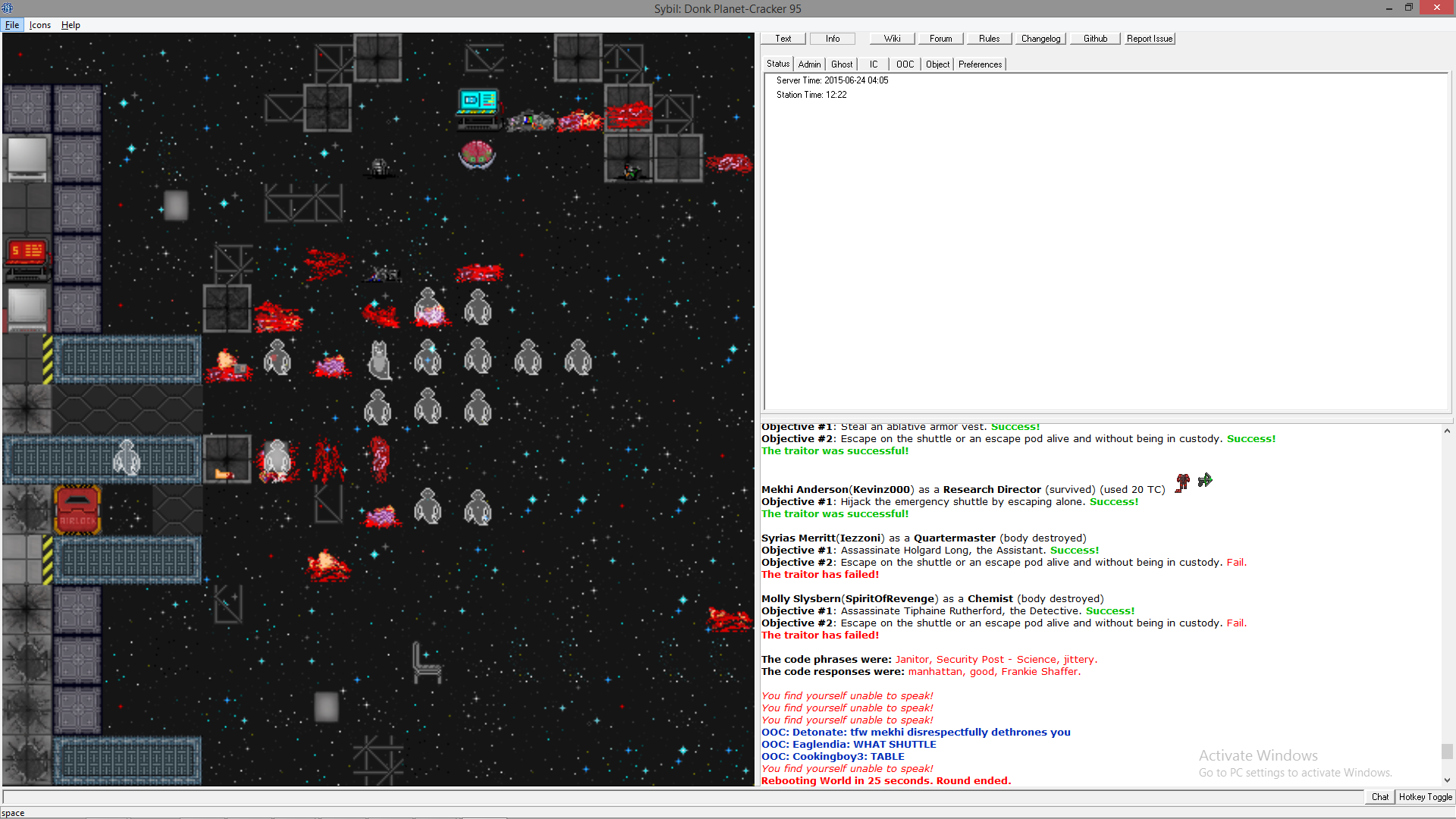
Task: Open the Rules button
Action: [x=989, y=39]
